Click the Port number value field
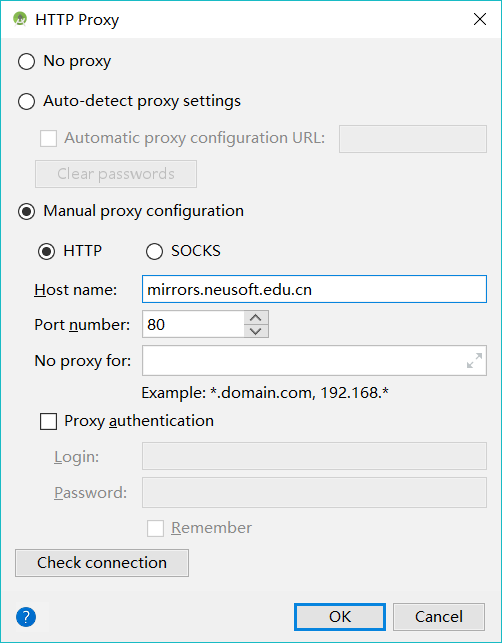The image size is (502, 643). (x=193, y=324)
